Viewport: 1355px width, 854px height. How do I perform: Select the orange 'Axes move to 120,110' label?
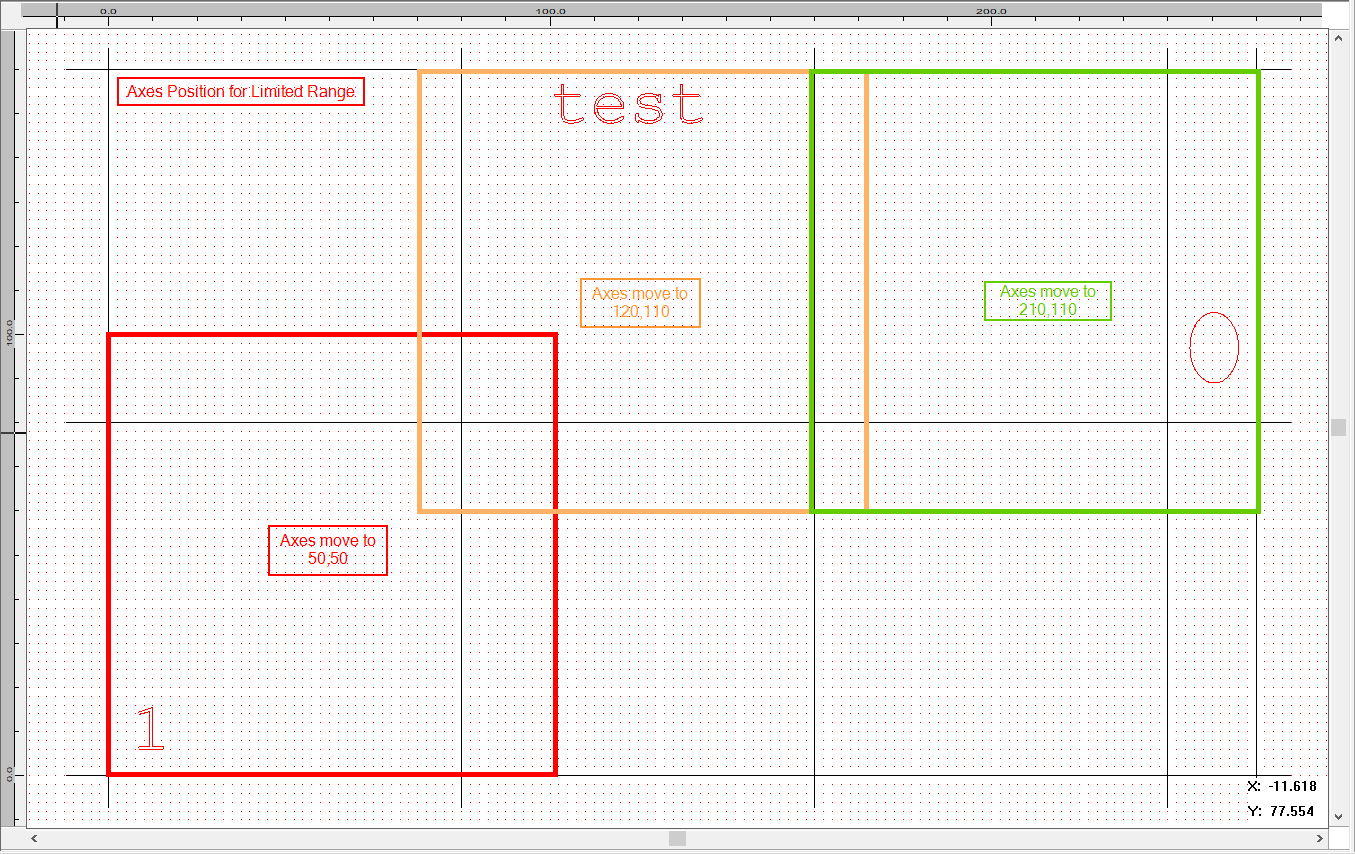pyautogui.click(x=640, y=303)
